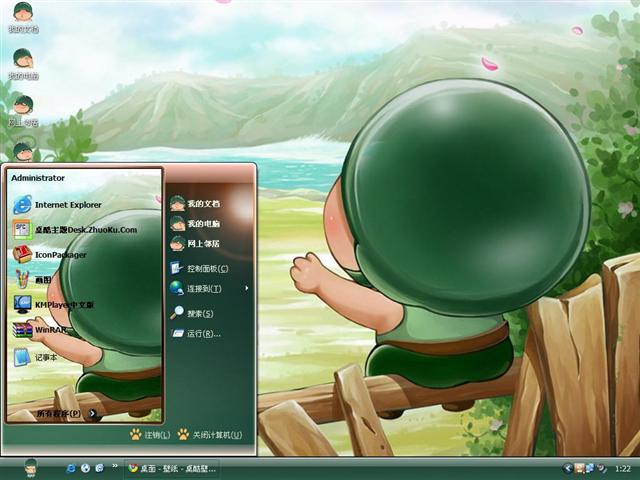This screenshot has height=480, width=640.
Task: Click the Administrator user name header
Action: point(38,178)
